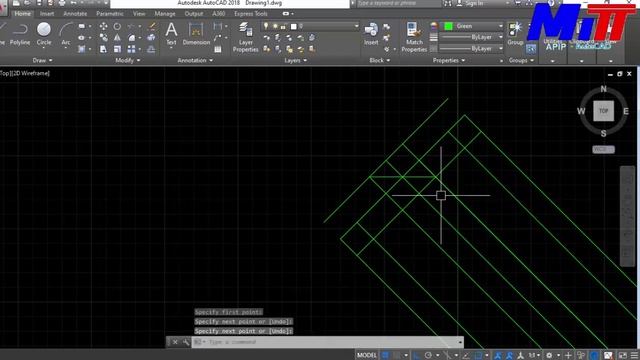
Task: Switch to the Insert ribbon tab
Action: (x=47, y=13)
